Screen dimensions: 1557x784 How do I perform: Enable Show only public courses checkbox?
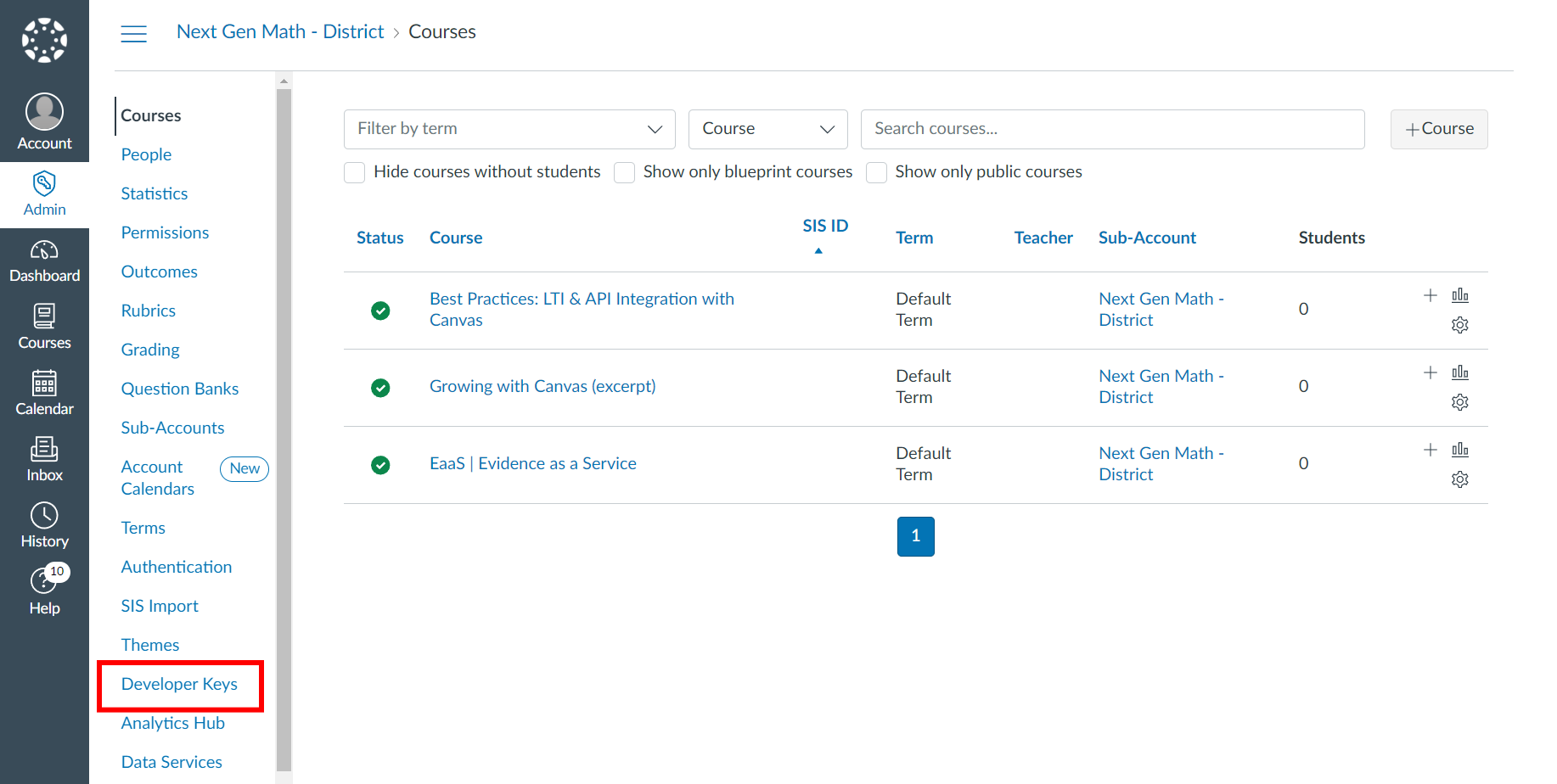(876, 172)
